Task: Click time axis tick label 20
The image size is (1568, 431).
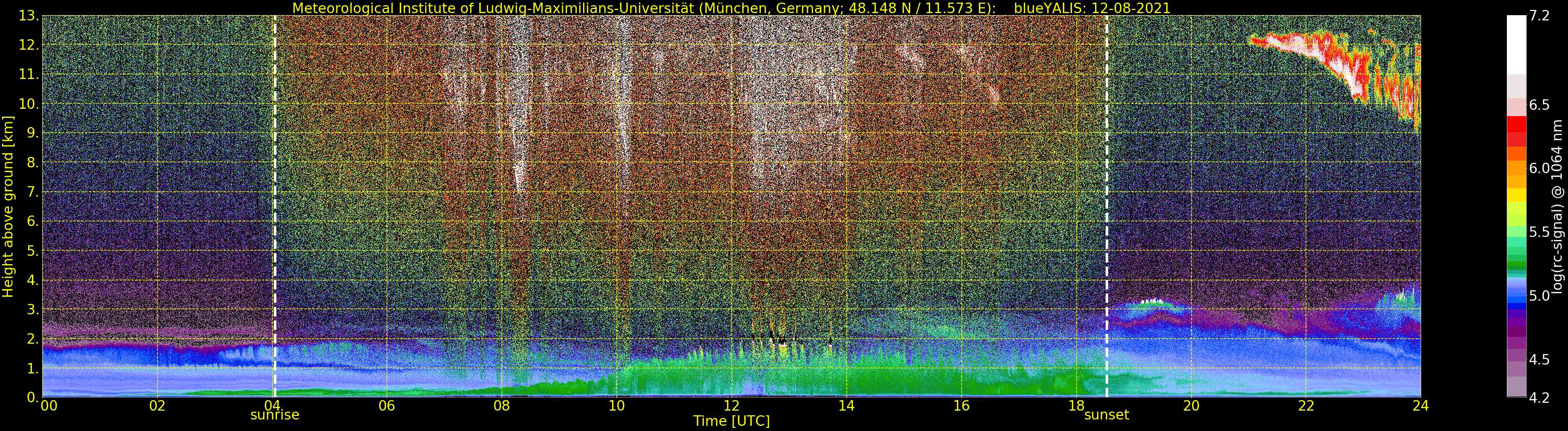Action: click(1191, 405)
